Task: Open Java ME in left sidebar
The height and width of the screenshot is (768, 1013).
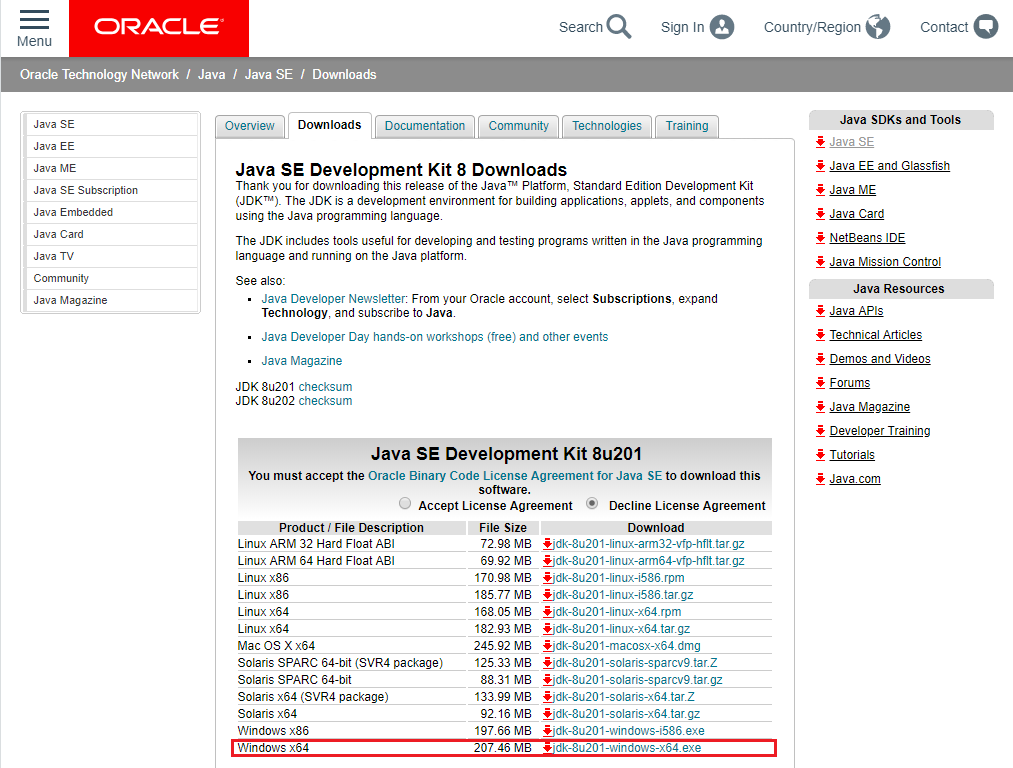Action: pos(111,168)
